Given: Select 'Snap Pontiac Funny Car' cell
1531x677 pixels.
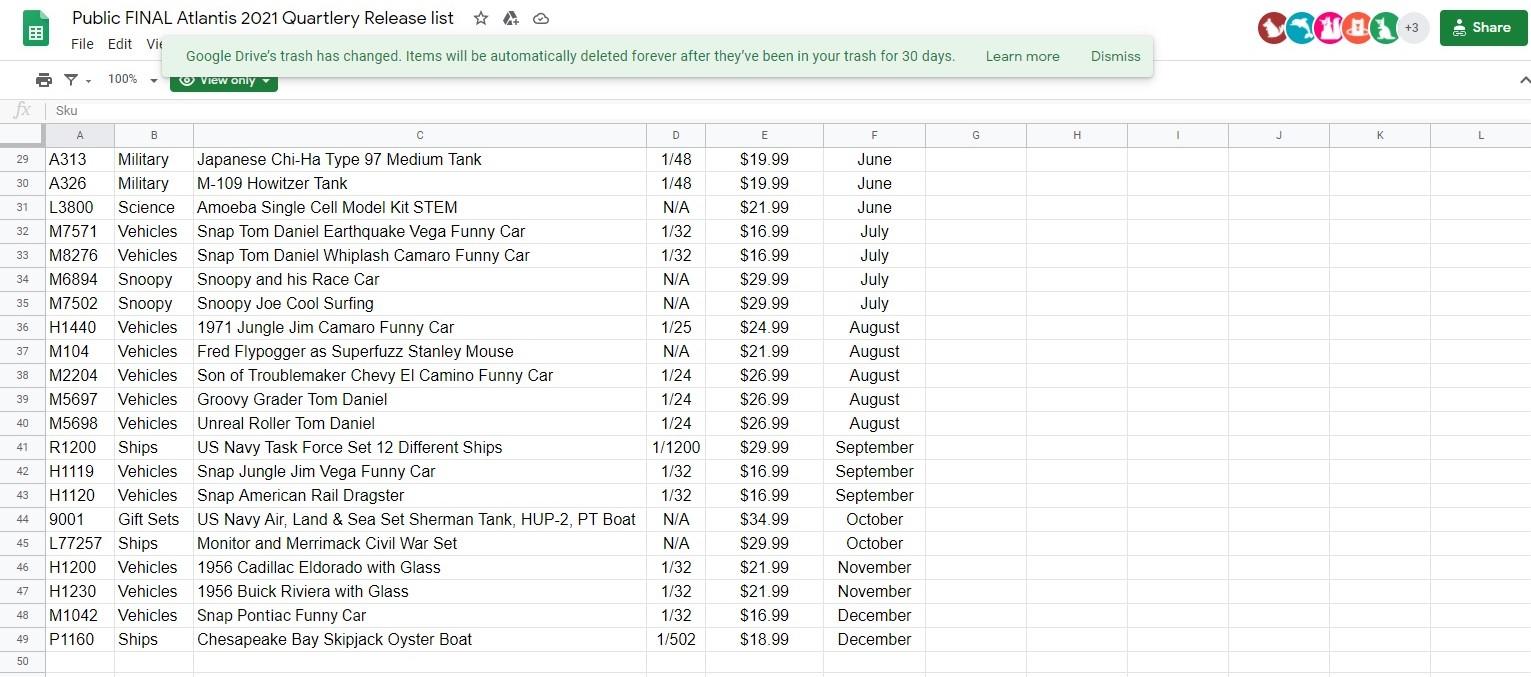Looking at the screenshot, I should [x=420, y=616].
